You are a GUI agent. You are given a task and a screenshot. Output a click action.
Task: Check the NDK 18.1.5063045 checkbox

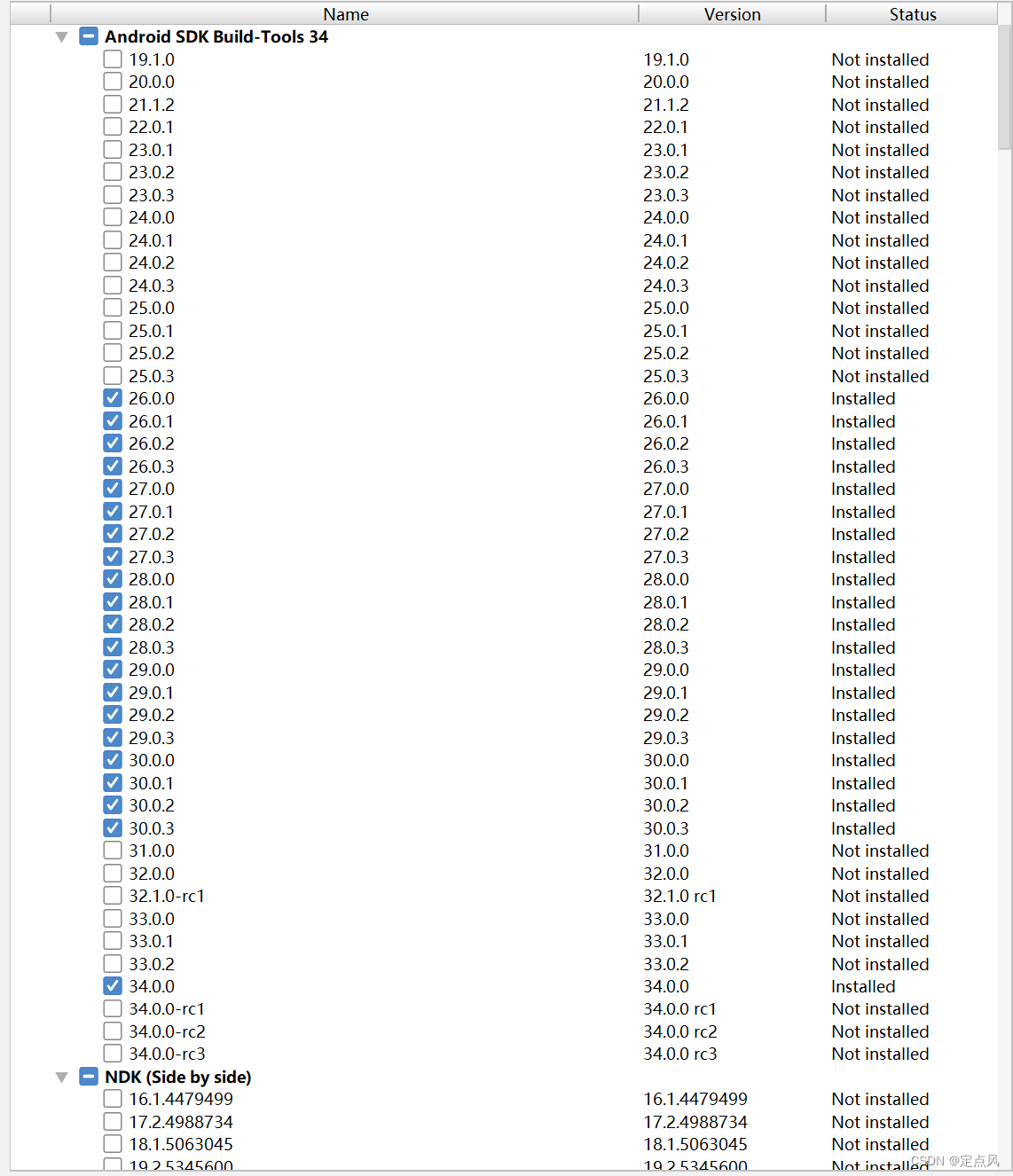point(113,1144)
